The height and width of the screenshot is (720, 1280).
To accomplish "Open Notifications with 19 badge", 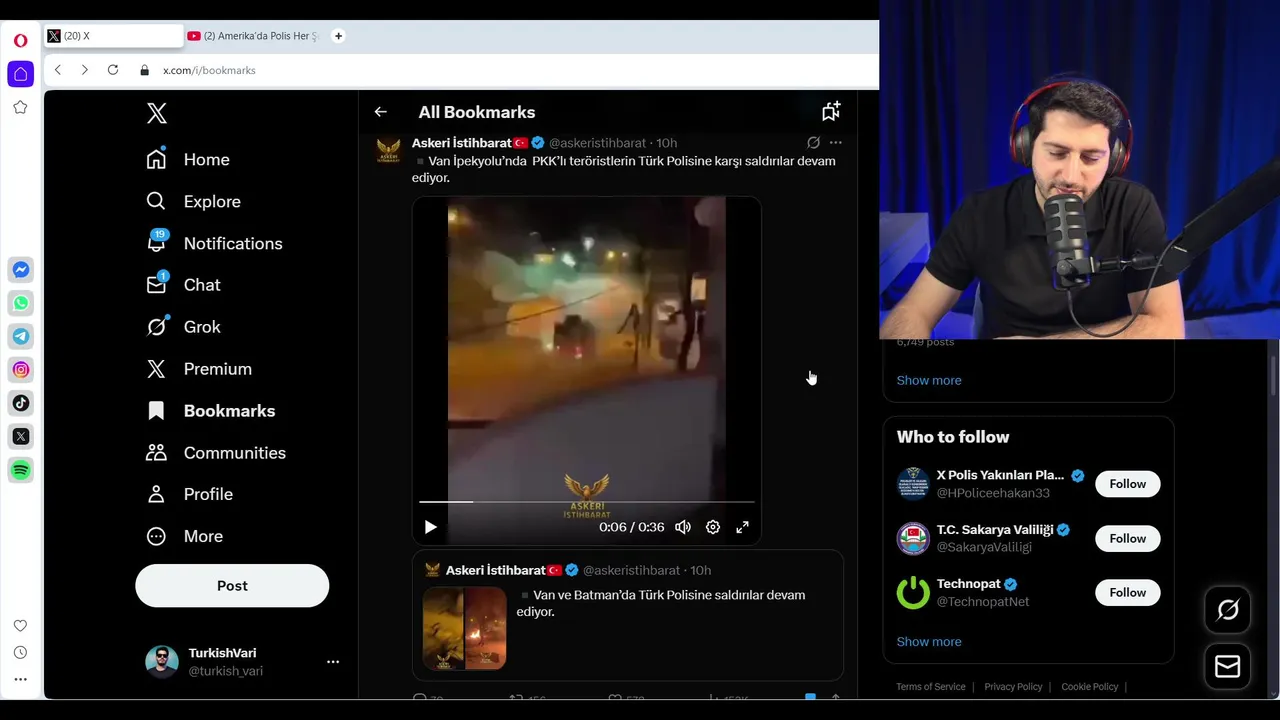I will [214, 243].
